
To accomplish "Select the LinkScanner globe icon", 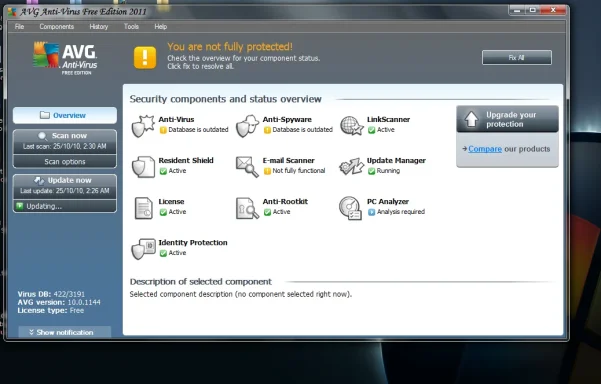I will (x=351, y=126).
